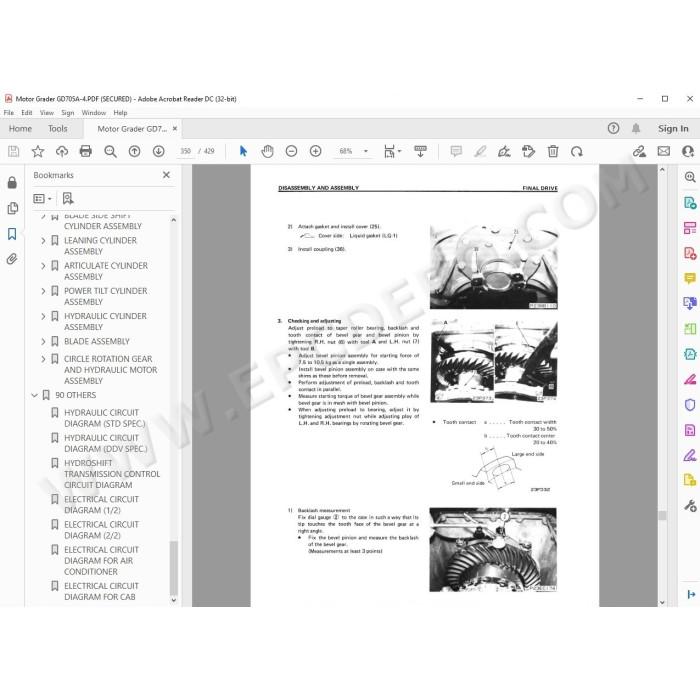Expand CIRCLE ROTATION GEAR bookmark
Viewport: 700px width, 700px height.
[43, 359]
